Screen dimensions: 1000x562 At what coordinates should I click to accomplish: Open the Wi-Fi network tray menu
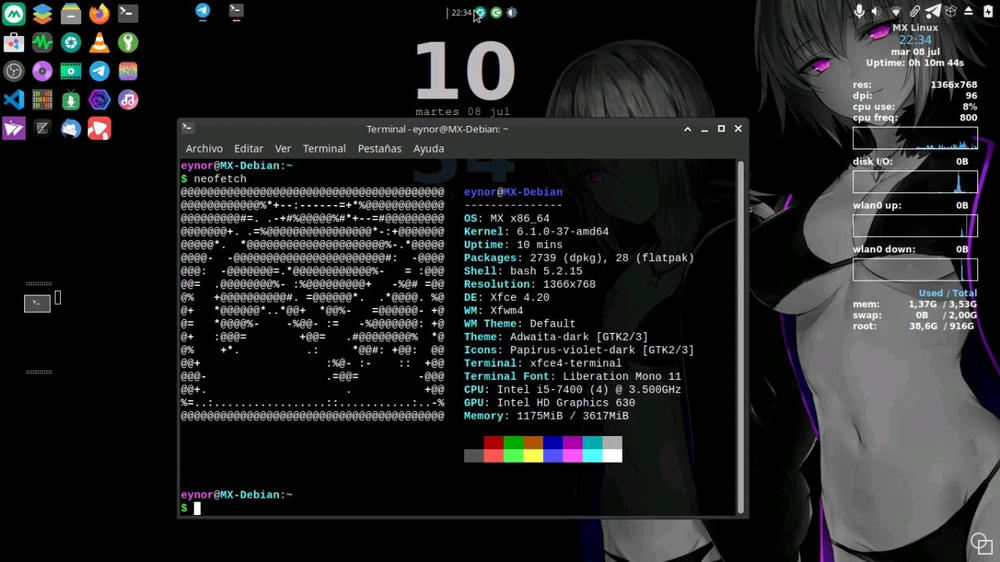click(x=895, y=11)
